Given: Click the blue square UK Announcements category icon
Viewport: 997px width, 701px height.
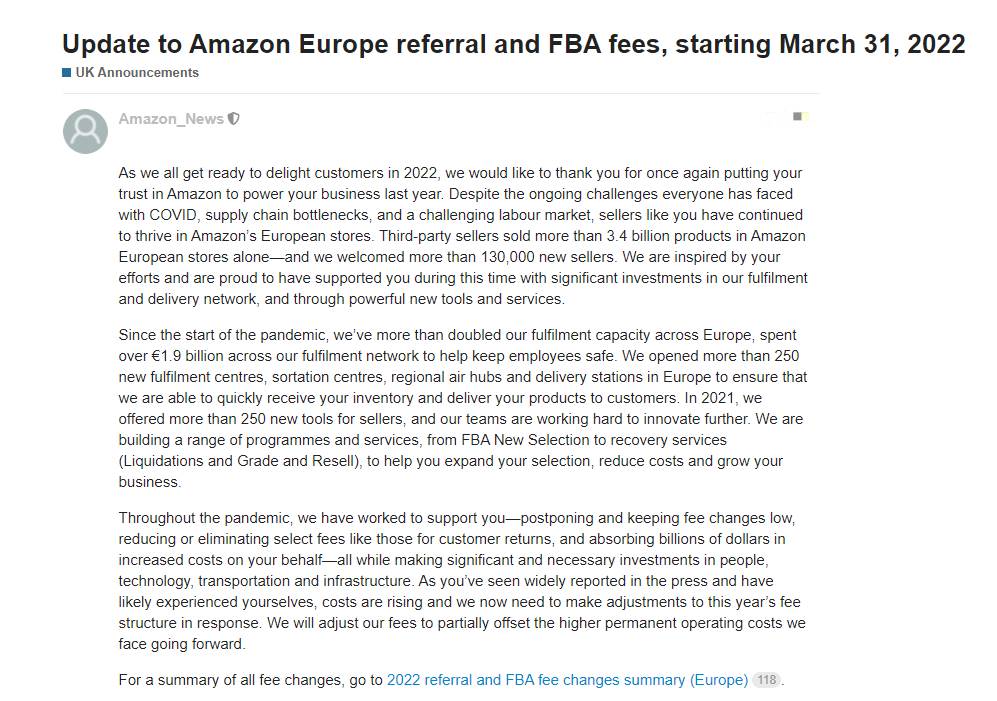Looking at the screenshot, I should click(x=66, y=73).
